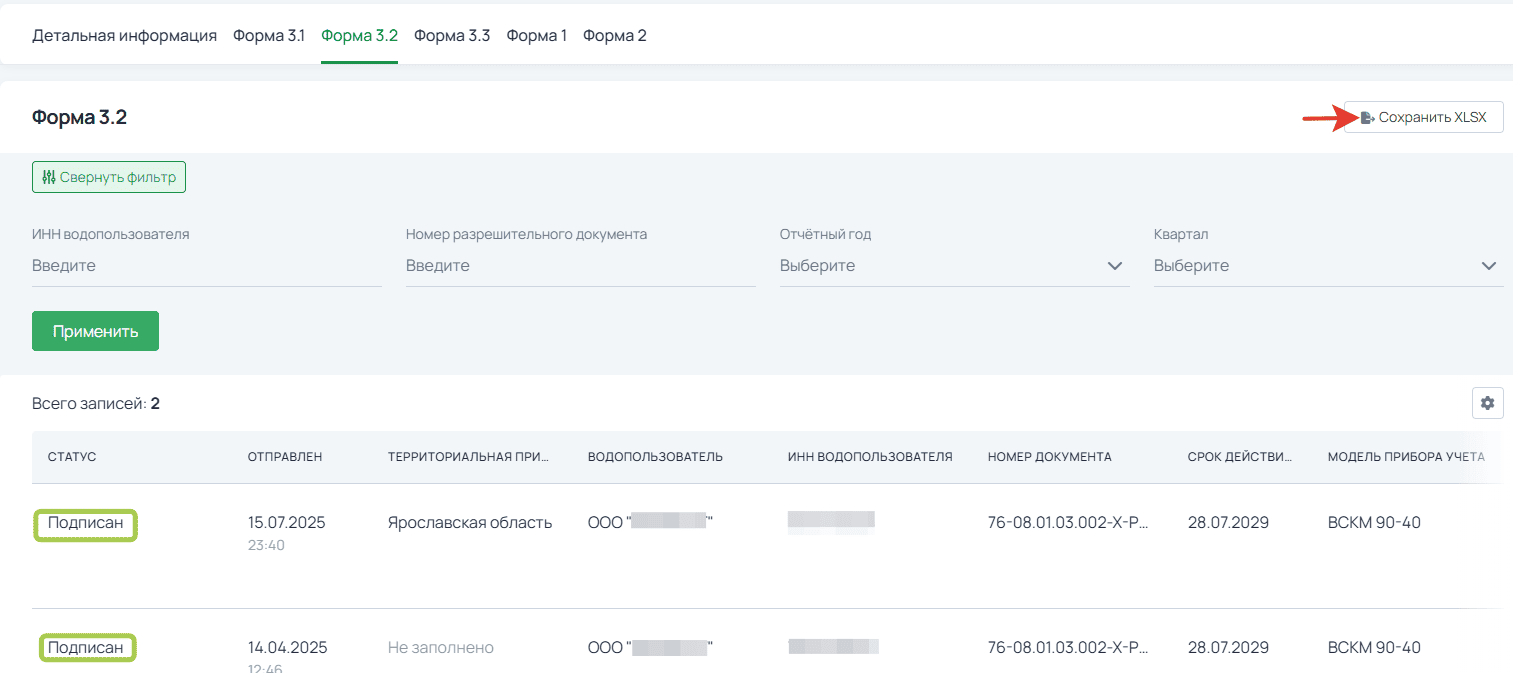Focus the ИНН водопользователя input field
Screen dimensions: 1513x673
tap(206, 266)
